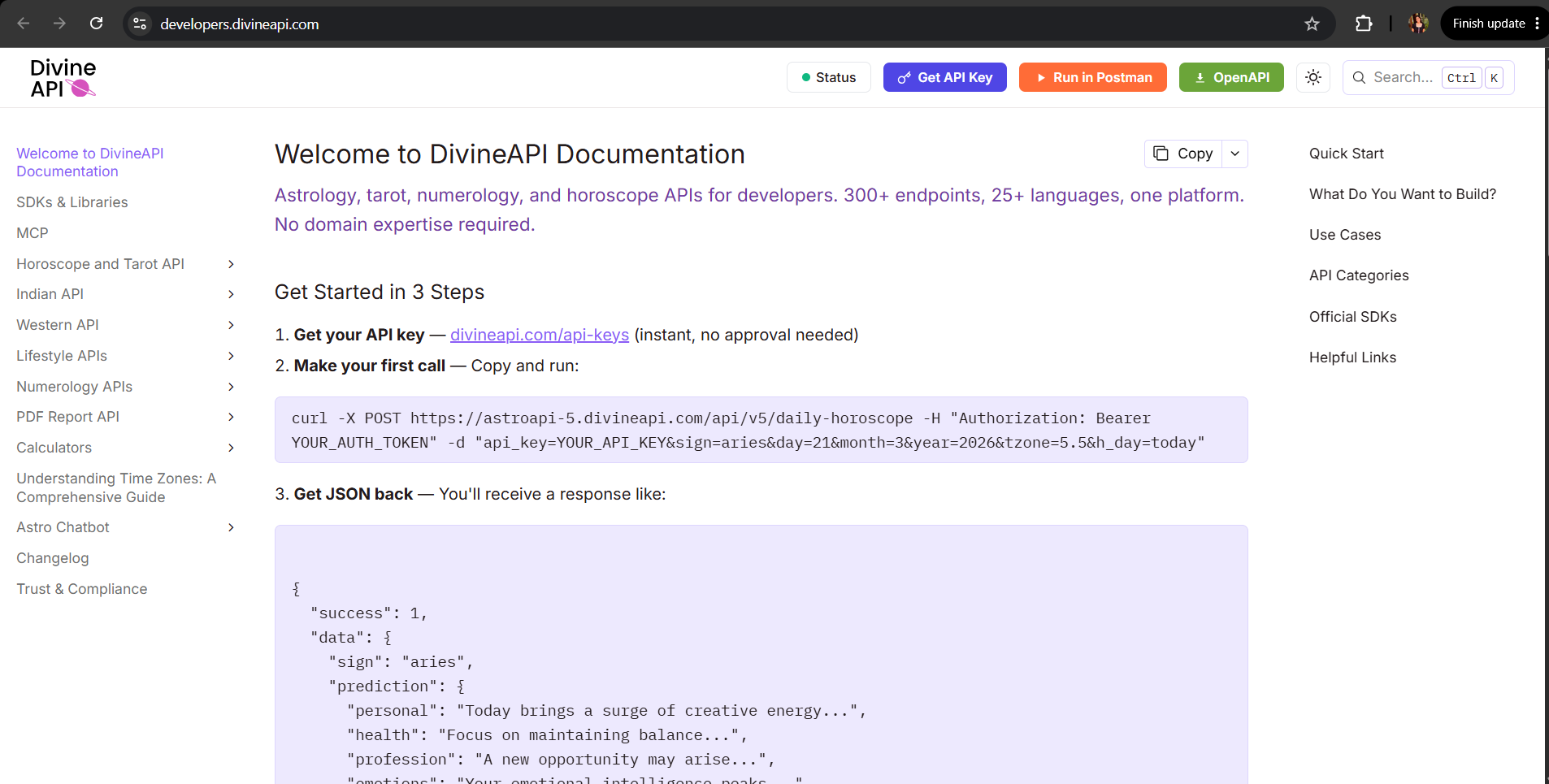Click the Welcome to DivineAPI Documentation heading
The image size is (1549, 784).
510,154
